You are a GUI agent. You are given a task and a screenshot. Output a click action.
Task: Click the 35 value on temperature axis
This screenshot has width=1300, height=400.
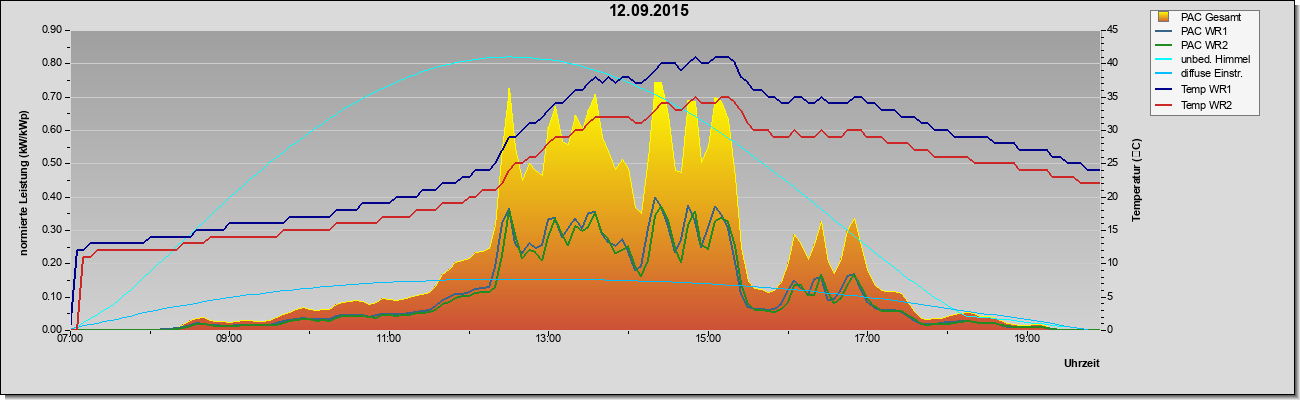coord(1112,97)
